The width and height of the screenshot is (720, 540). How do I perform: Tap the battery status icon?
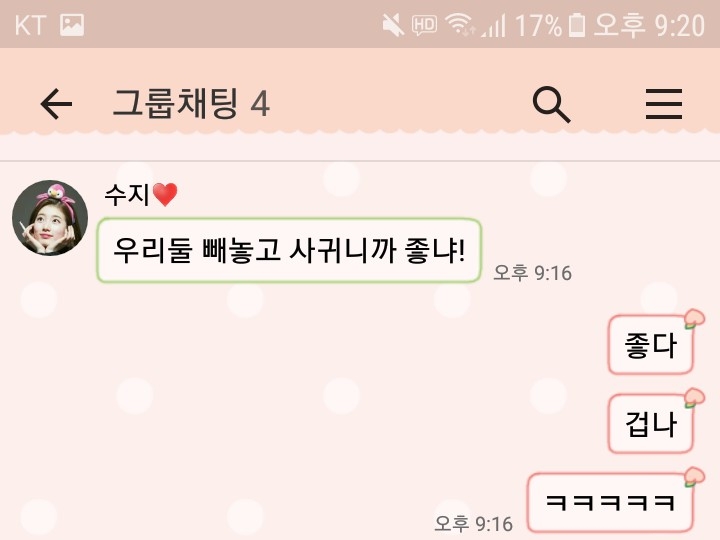[x=577, y=25]
